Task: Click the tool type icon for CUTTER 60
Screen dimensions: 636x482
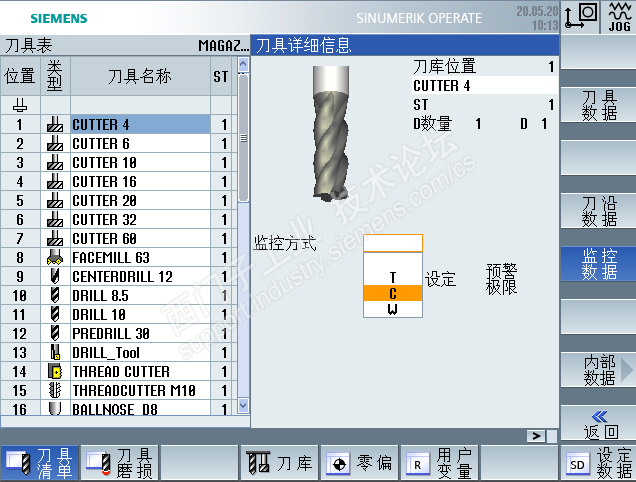Action: coord(55,238)
